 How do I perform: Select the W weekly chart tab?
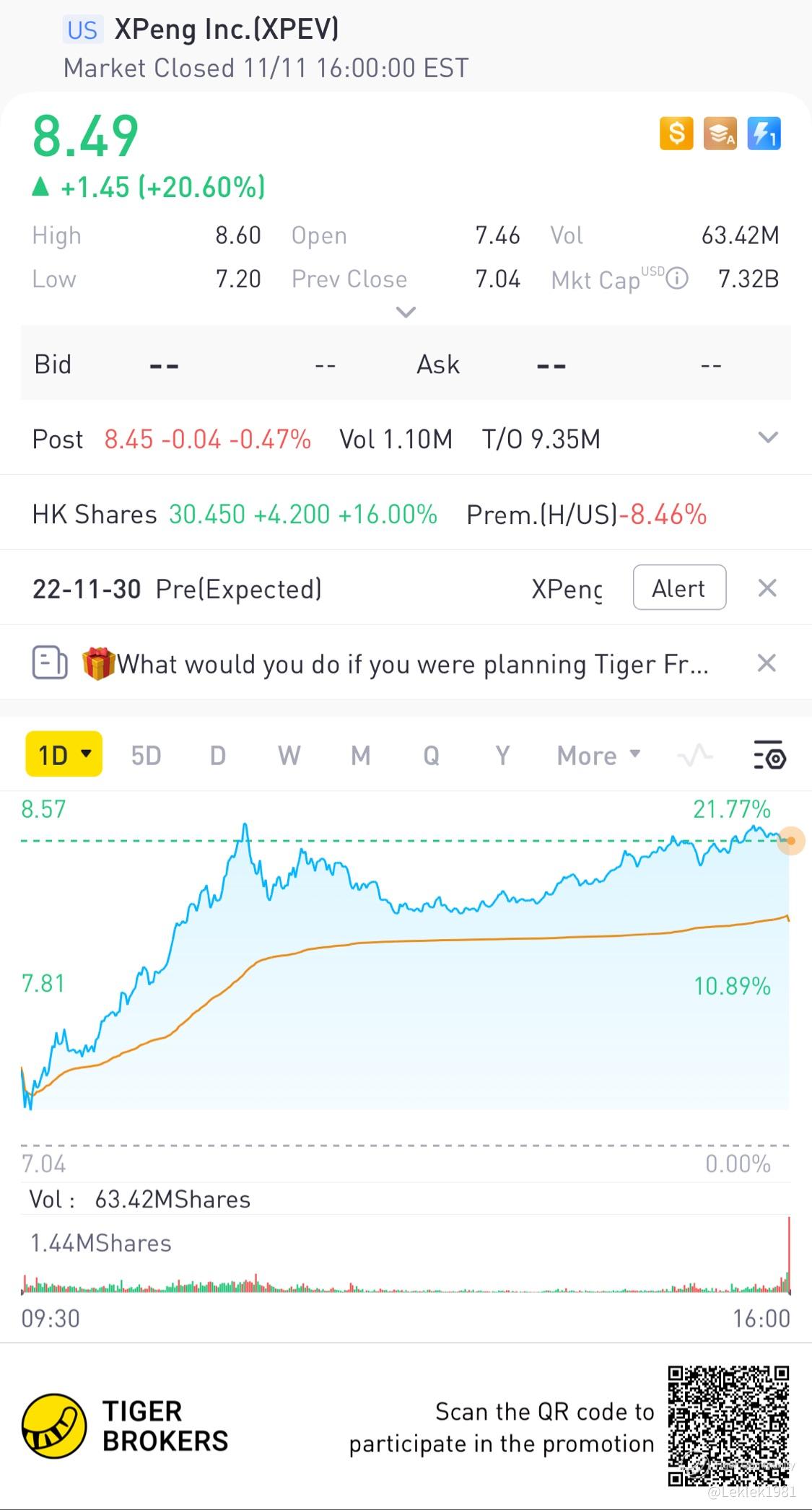click(x=289, y=756)
